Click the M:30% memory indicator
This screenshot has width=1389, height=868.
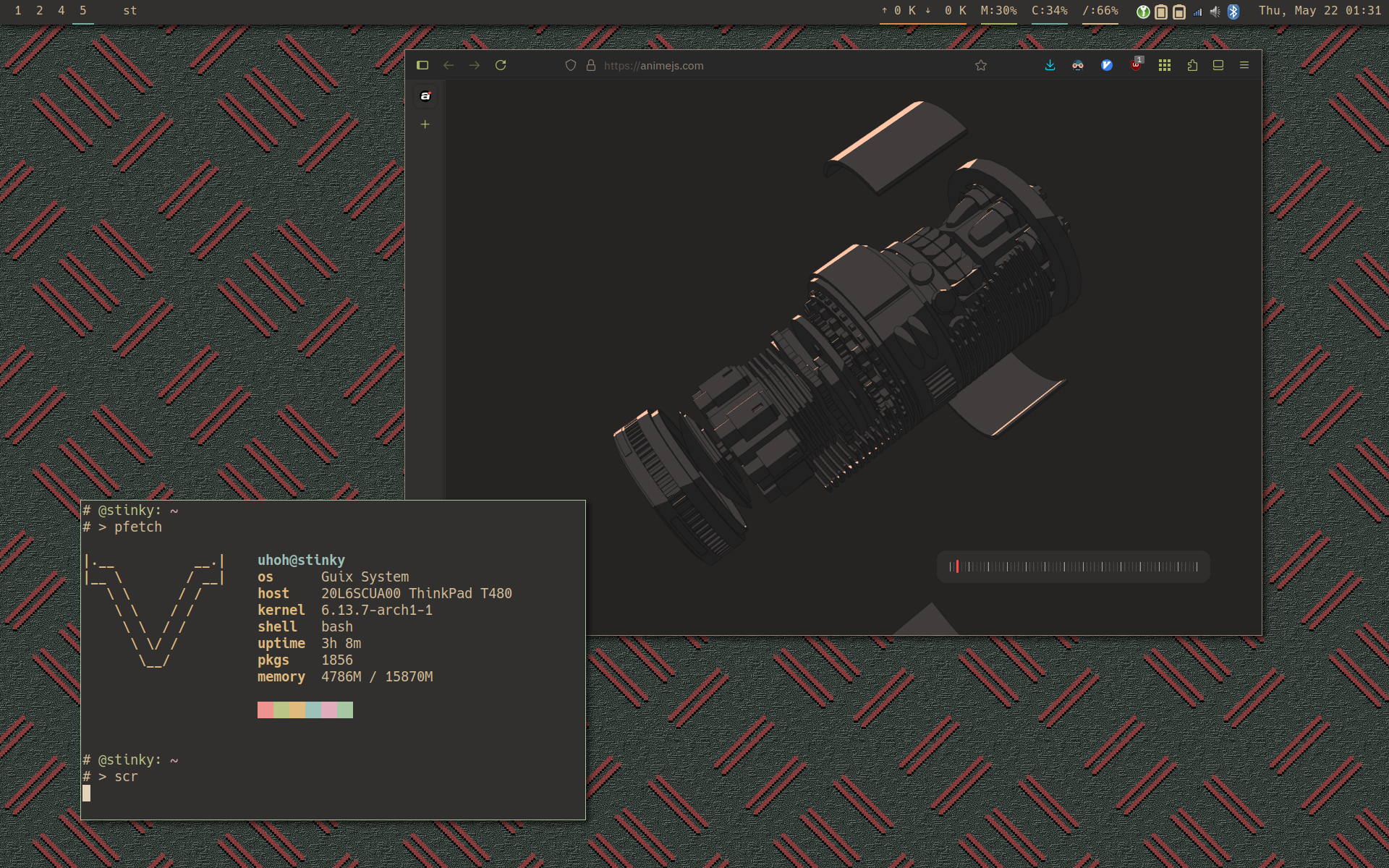coord(999,11)
